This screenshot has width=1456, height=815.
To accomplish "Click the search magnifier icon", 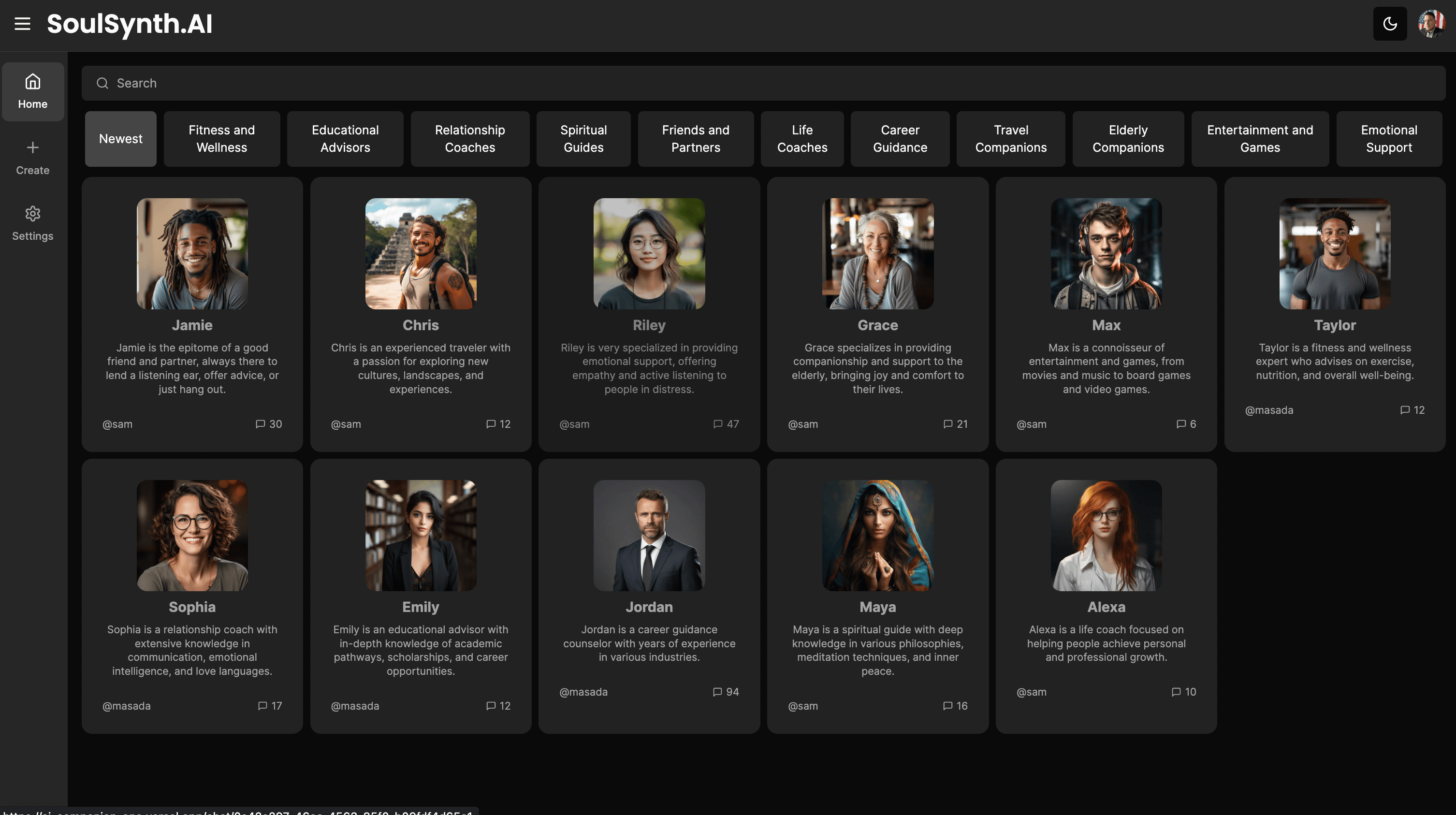I will [x=102, y=84].
